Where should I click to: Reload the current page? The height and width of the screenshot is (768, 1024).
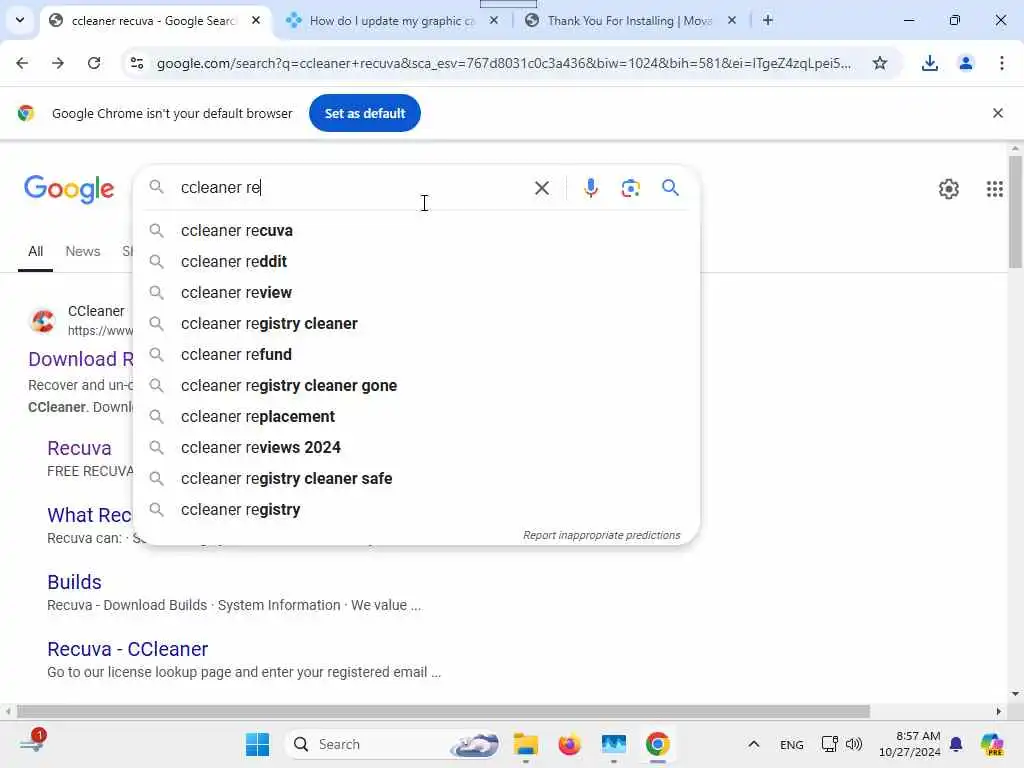94,63
